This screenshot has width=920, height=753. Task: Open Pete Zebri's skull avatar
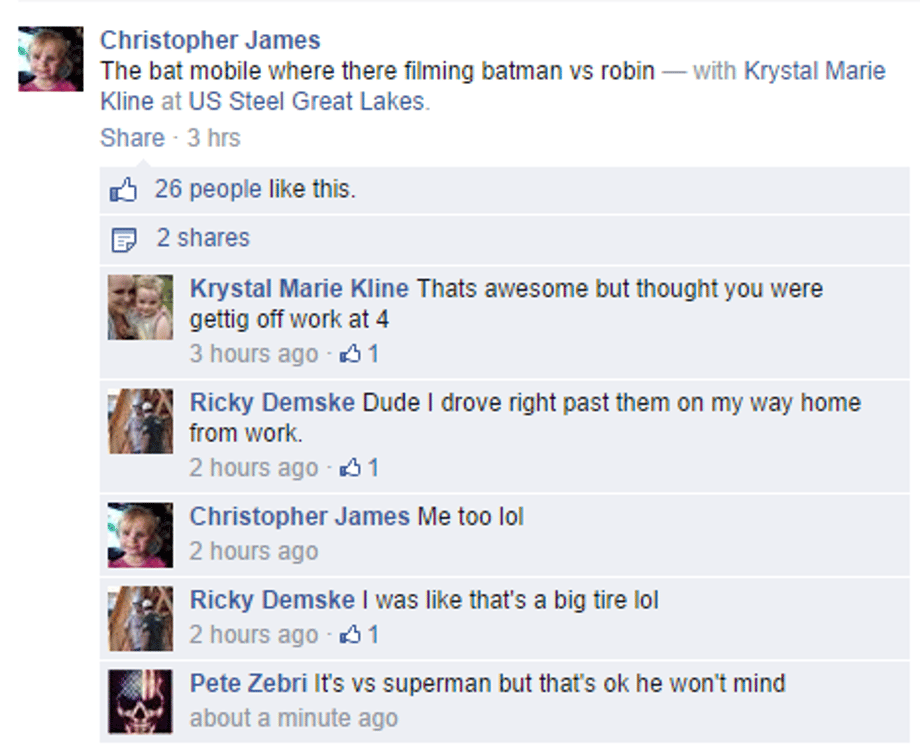[141, 702]
